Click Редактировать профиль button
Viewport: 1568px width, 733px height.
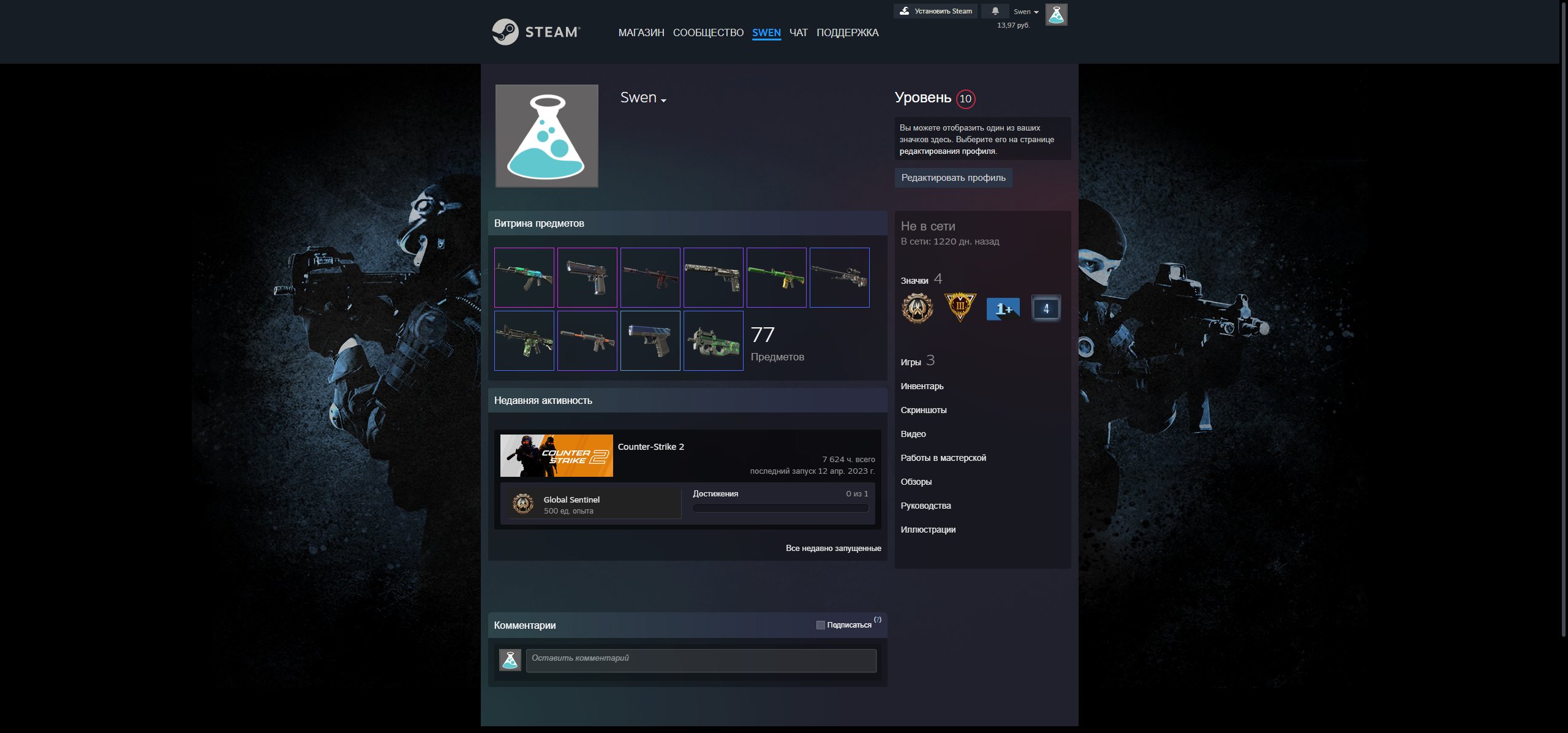point(954,178)
